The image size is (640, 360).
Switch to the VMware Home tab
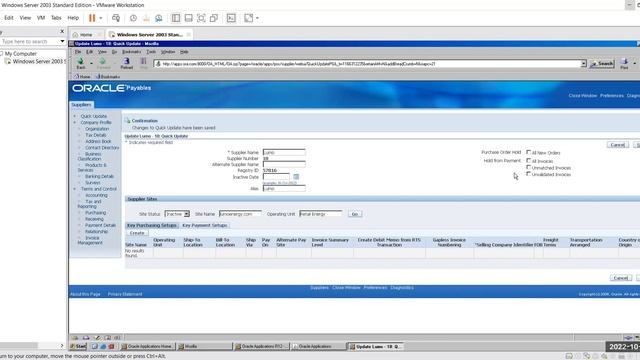tap(86, 35)
